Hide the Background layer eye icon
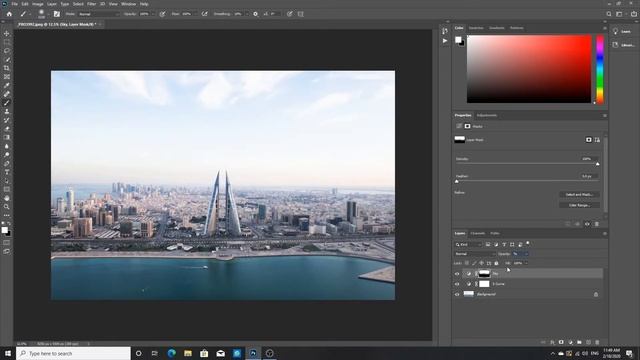Viewport: 640px width, 360px height. (457, 294)
